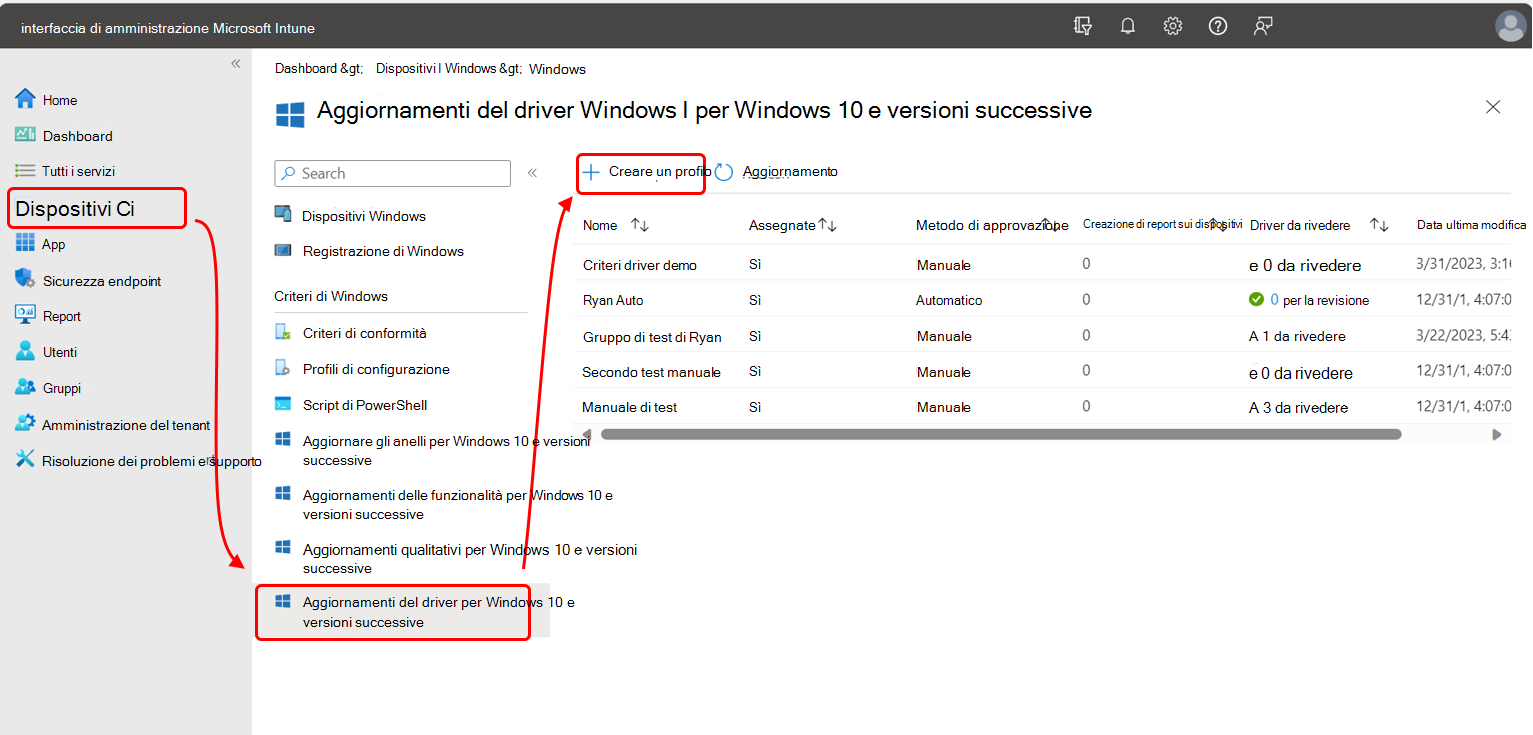This screenshot has width=1533, height=735.
Task: Open Gruppo di test di Ryan profile
Action: [652, 336]
